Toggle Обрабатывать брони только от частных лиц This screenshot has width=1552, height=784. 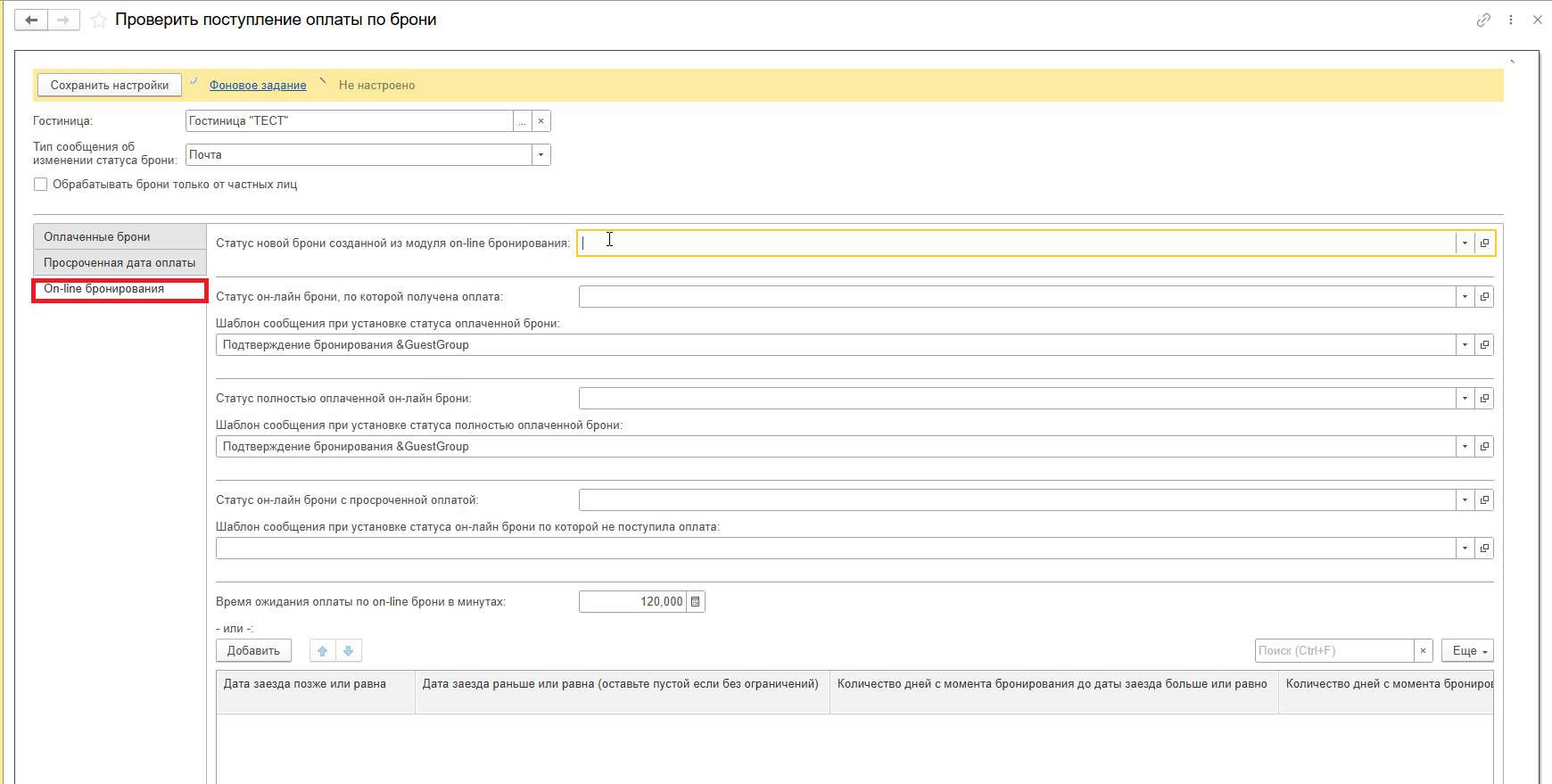pos(40,185)
